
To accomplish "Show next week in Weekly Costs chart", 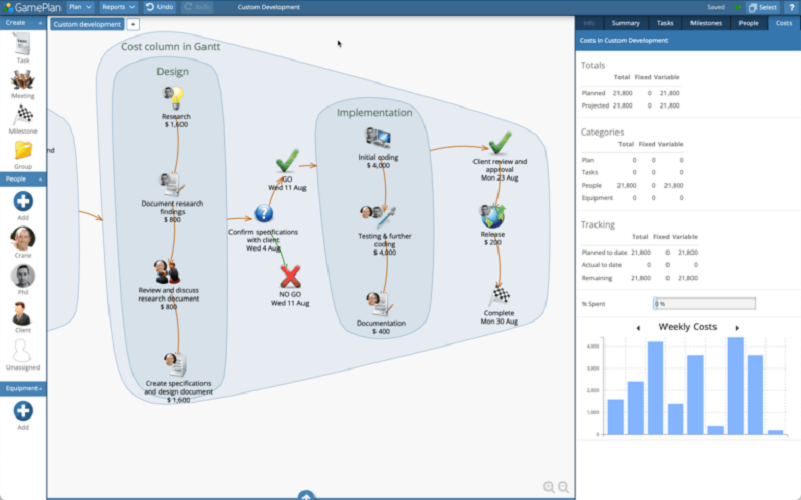I will [737, 328].
